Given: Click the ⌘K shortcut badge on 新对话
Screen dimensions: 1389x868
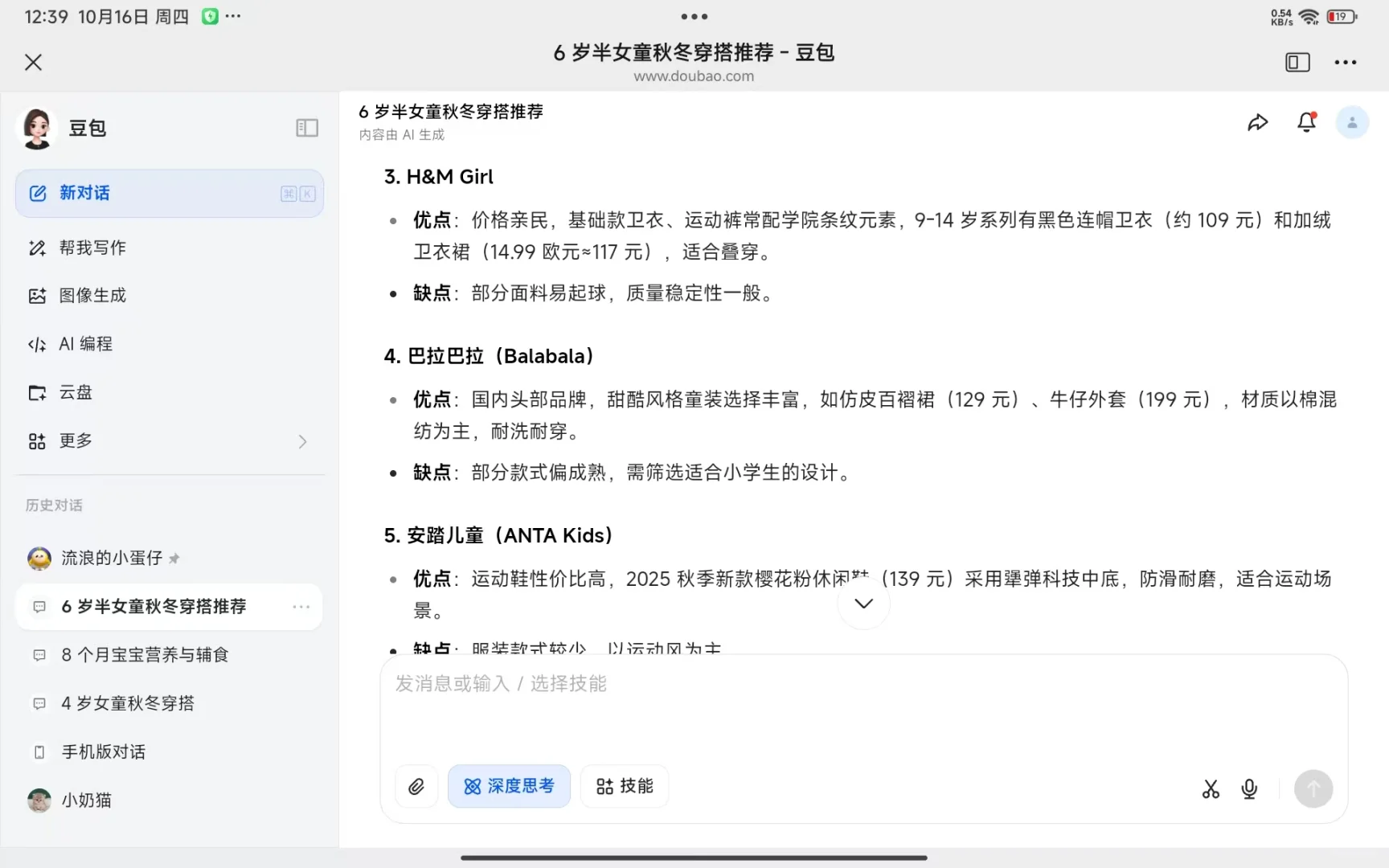Looking at the screenshot, I should (297, 194).
